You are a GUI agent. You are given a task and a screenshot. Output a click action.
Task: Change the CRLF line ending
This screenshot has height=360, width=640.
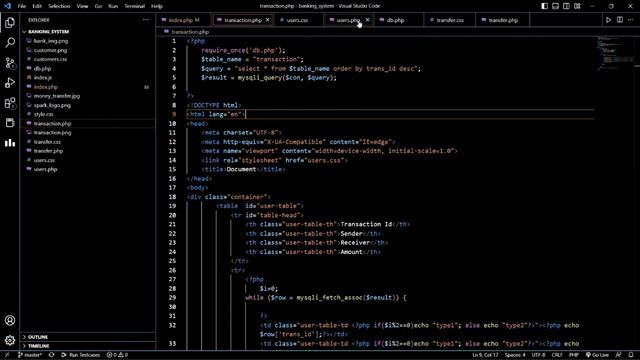(557, 355)
